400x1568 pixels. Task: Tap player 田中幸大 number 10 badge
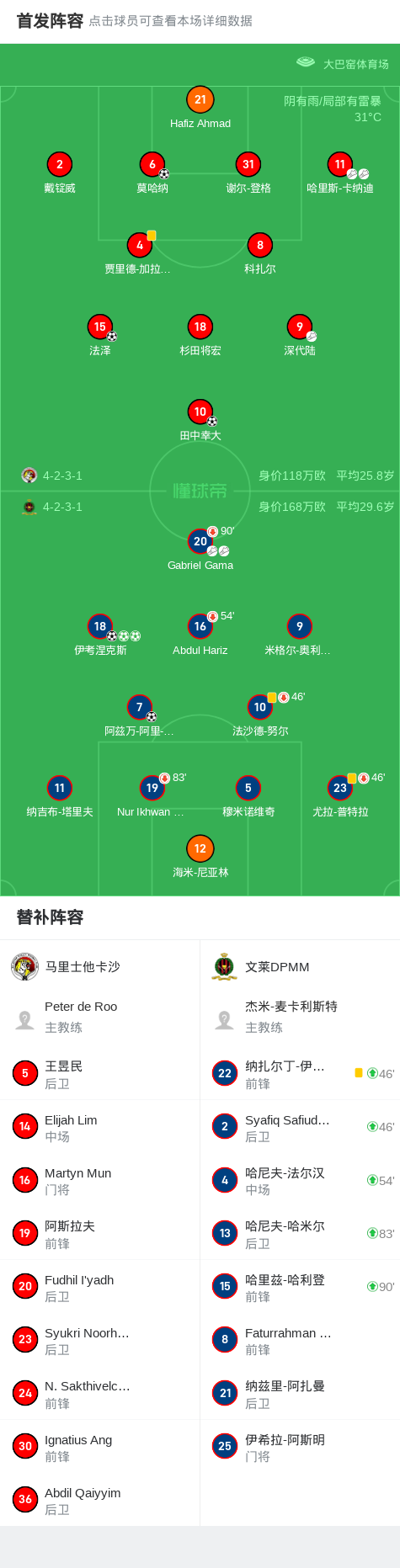pyautogui.click(x=200, y=412)
